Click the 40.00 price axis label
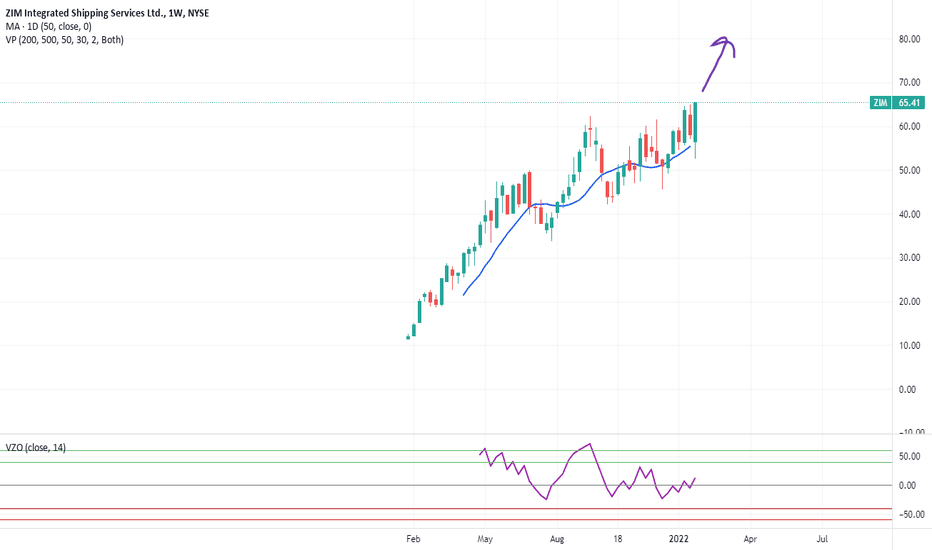 tap(909, 214)
